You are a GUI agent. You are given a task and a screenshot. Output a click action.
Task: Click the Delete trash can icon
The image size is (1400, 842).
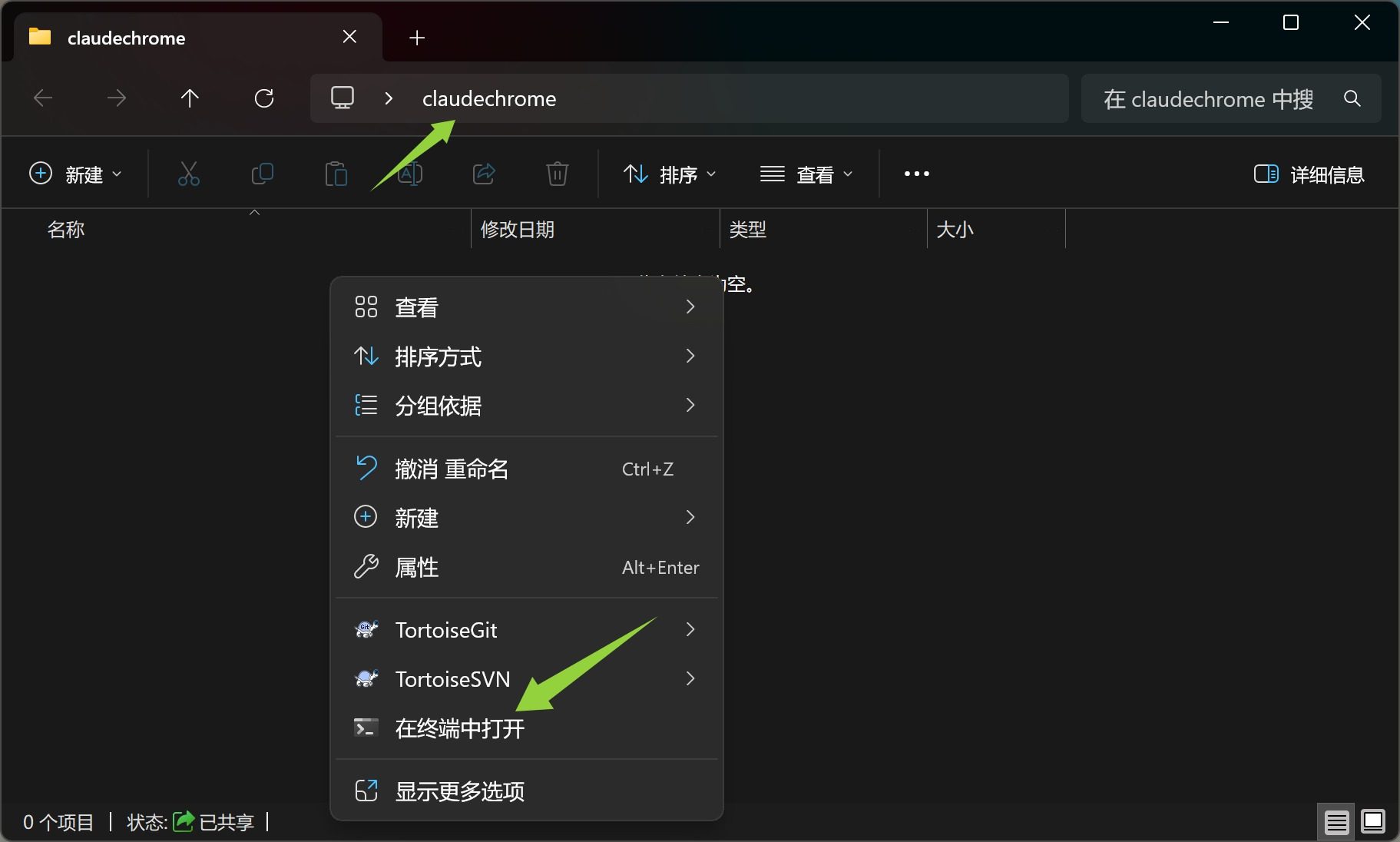tap(557, 174)
